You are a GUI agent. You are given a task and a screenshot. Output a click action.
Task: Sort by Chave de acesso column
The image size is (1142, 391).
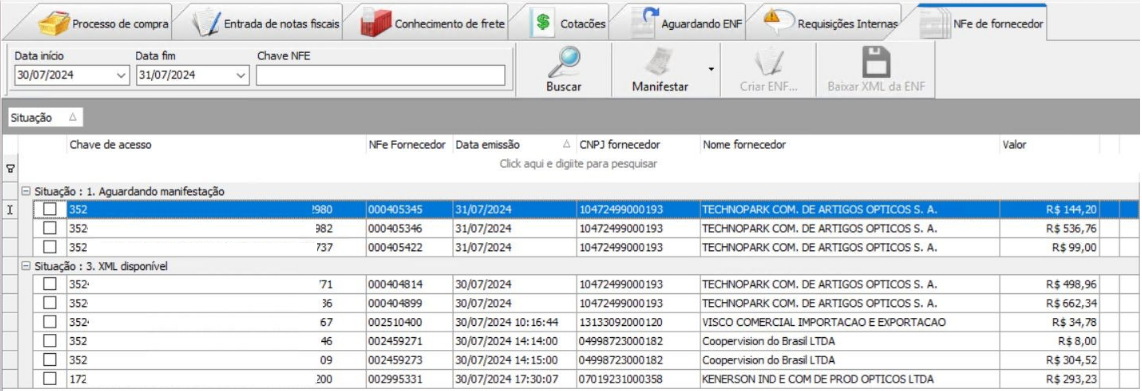(216, 145)
